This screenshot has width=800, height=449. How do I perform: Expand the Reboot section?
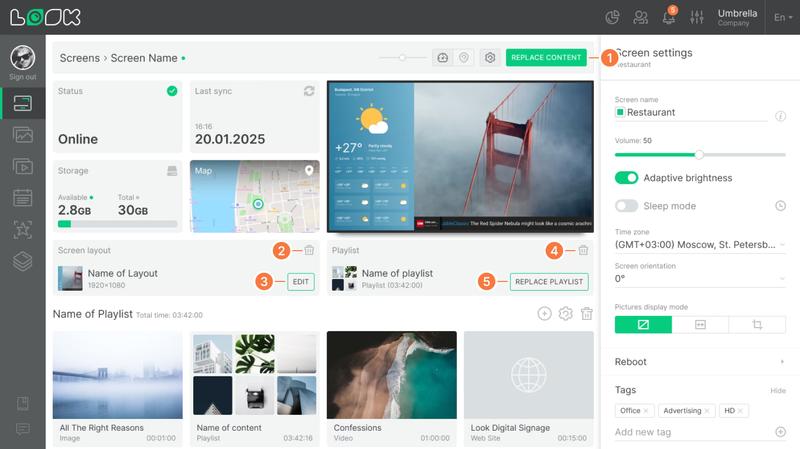tap(700, 362)
